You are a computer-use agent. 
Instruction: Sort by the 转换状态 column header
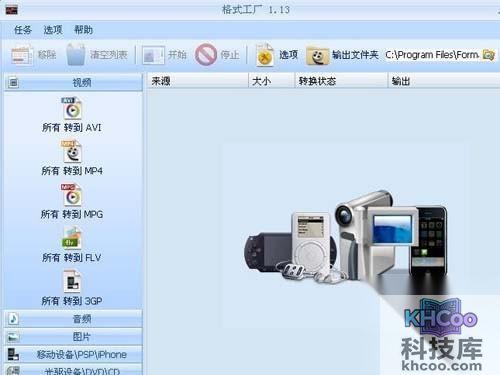pos(342,81)
